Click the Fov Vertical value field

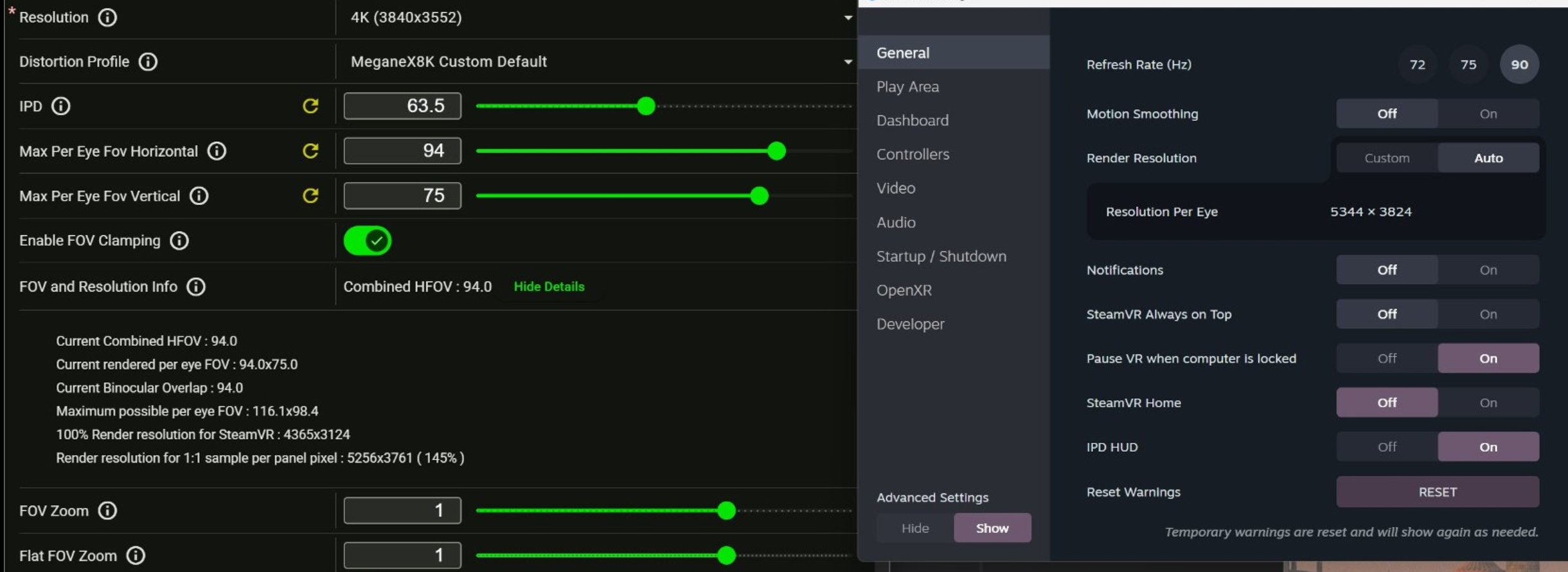pyautogui.click(x=402, y=196)
